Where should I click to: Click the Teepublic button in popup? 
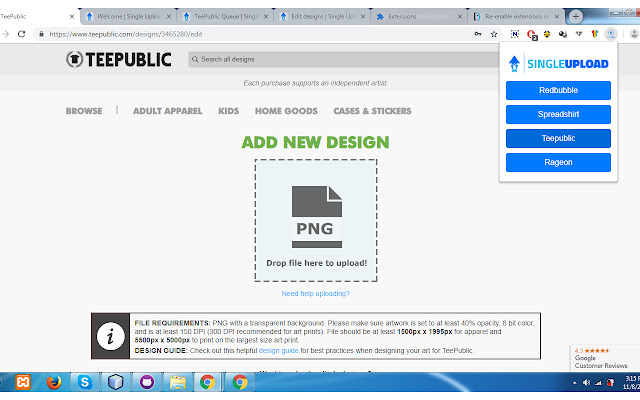pyautogui.click(x=558, y=138)
